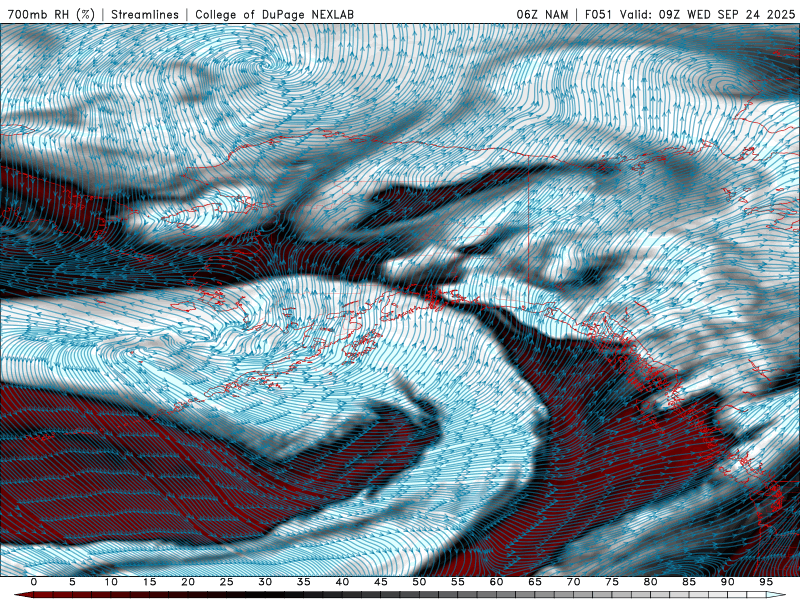Click the colorbar label "20"
Screen dimensions: 800x600
pyautogui.click(x=188, y=582)
